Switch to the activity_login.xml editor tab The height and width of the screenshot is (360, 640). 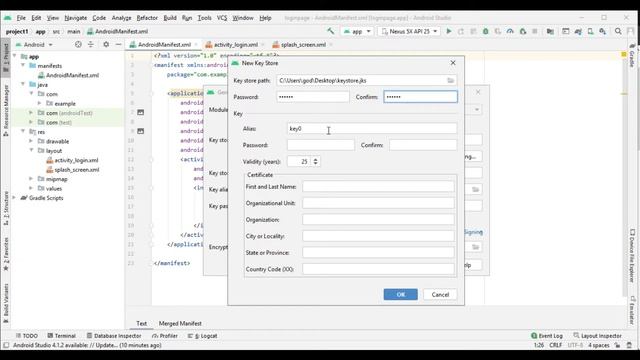coord(236,44)
